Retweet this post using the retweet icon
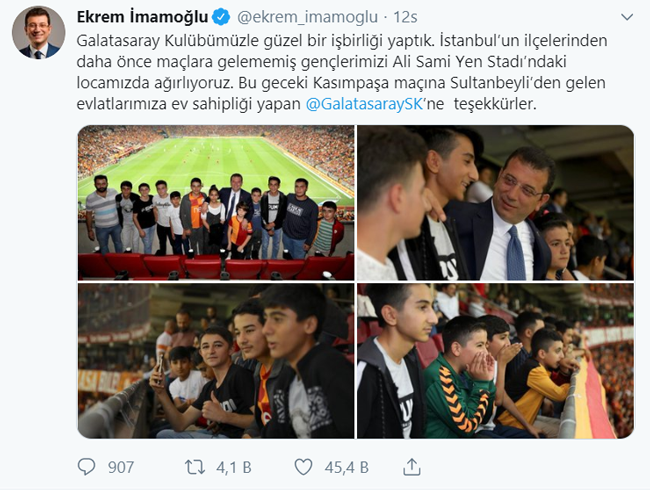The height and width of the screenshot is (490, 650). [195, 467]
